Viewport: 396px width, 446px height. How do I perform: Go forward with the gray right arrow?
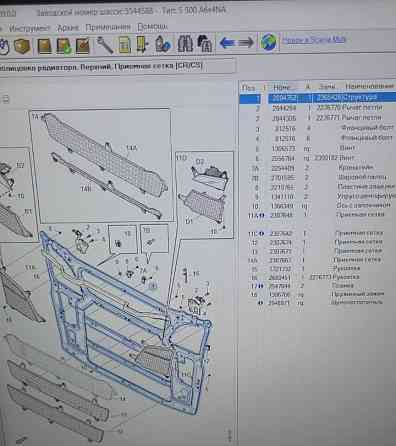(x=246, y=42)
